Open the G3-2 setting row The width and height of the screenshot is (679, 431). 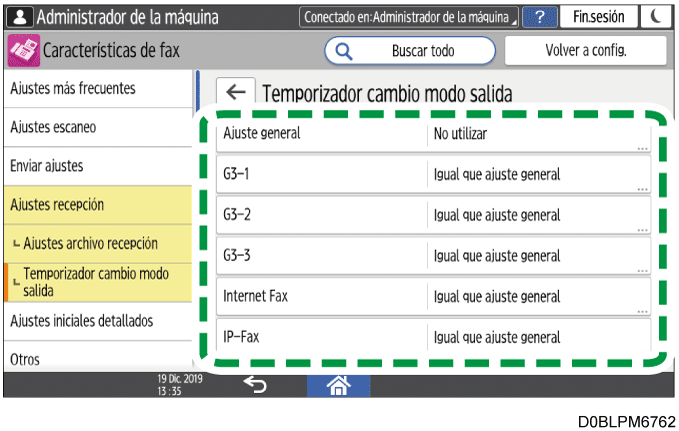tap(433, 215)
